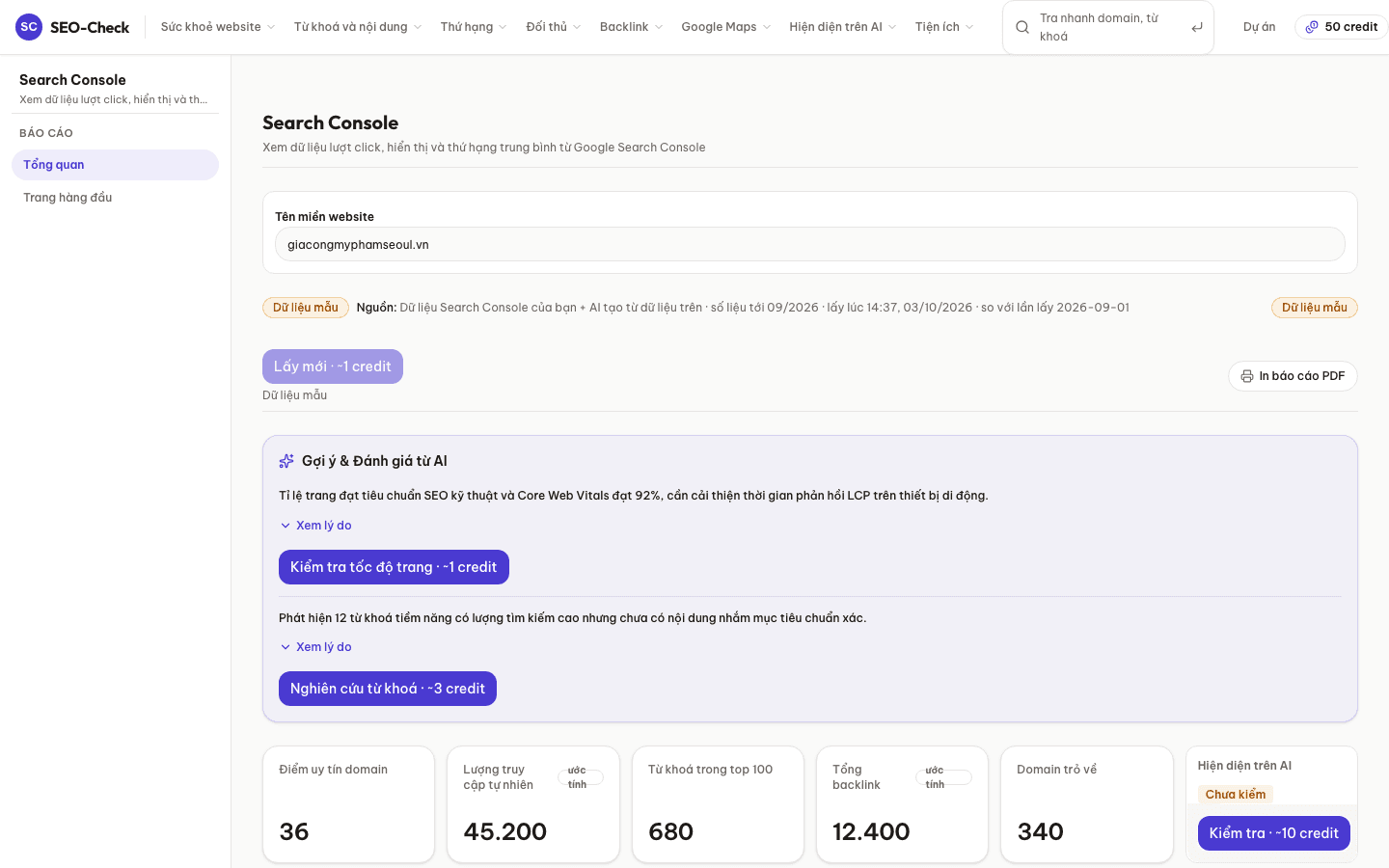Image resolution: width=1389 pixels, height=868 pixels.
Task: Click Kiểm tra -10 credit button
Action: coord(1274,833)
